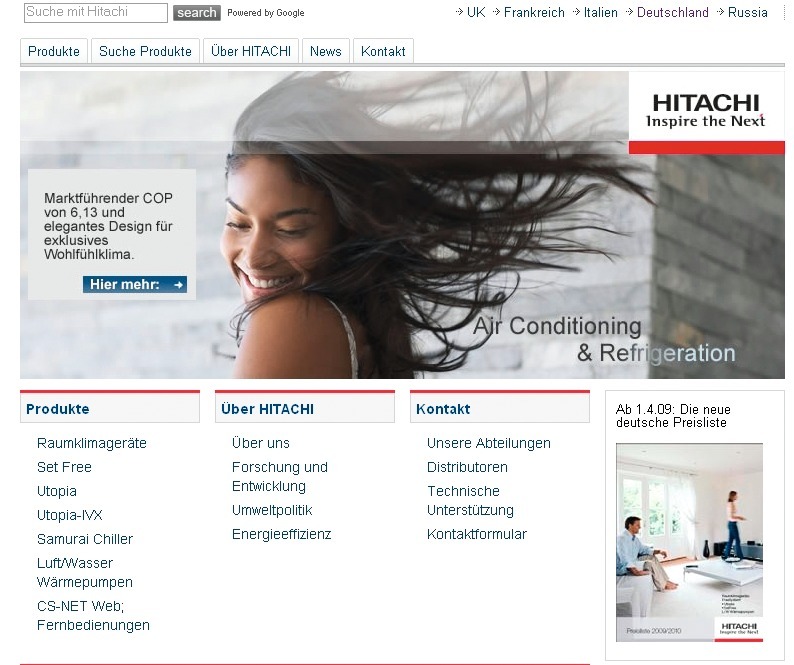Click the Kontakt section heading
Image resolution: width=794 pixels, height=665 pixels.
[443, 409]
